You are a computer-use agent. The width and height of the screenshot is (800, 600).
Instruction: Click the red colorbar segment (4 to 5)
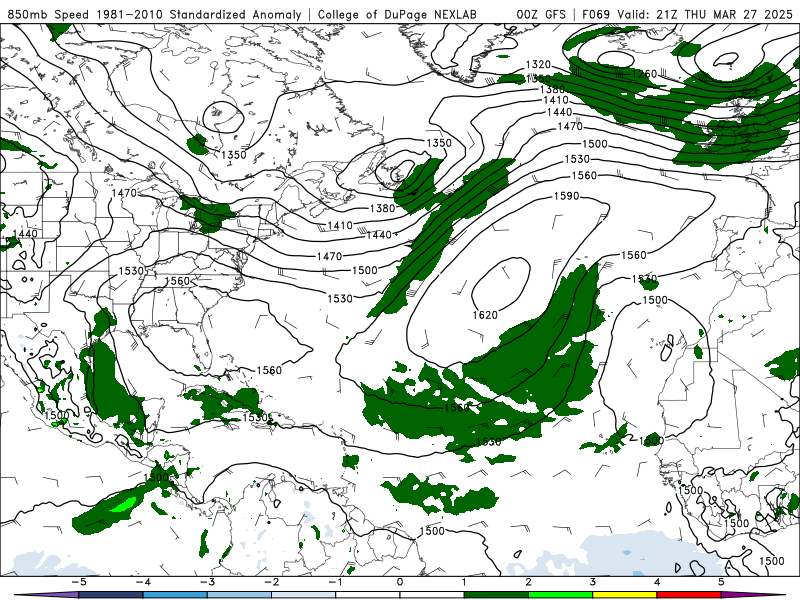(x=689, y=595)
